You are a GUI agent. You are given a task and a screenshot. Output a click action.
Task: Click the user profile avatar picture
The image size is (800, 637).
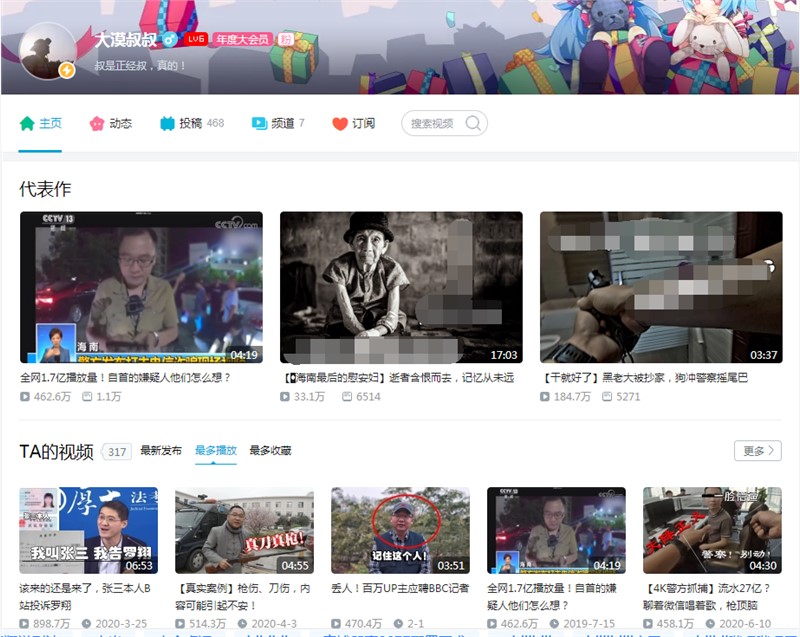point(48,50)
